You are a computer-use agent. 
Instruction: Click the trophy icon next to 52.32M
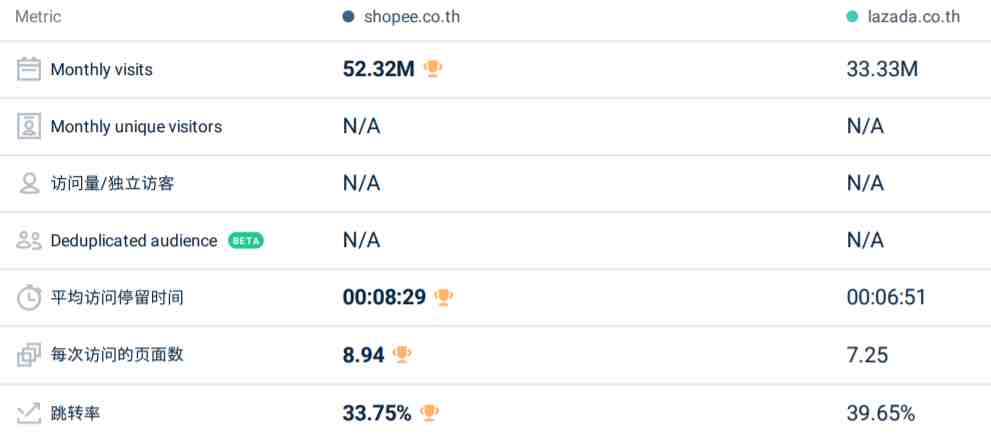[433, 68]
